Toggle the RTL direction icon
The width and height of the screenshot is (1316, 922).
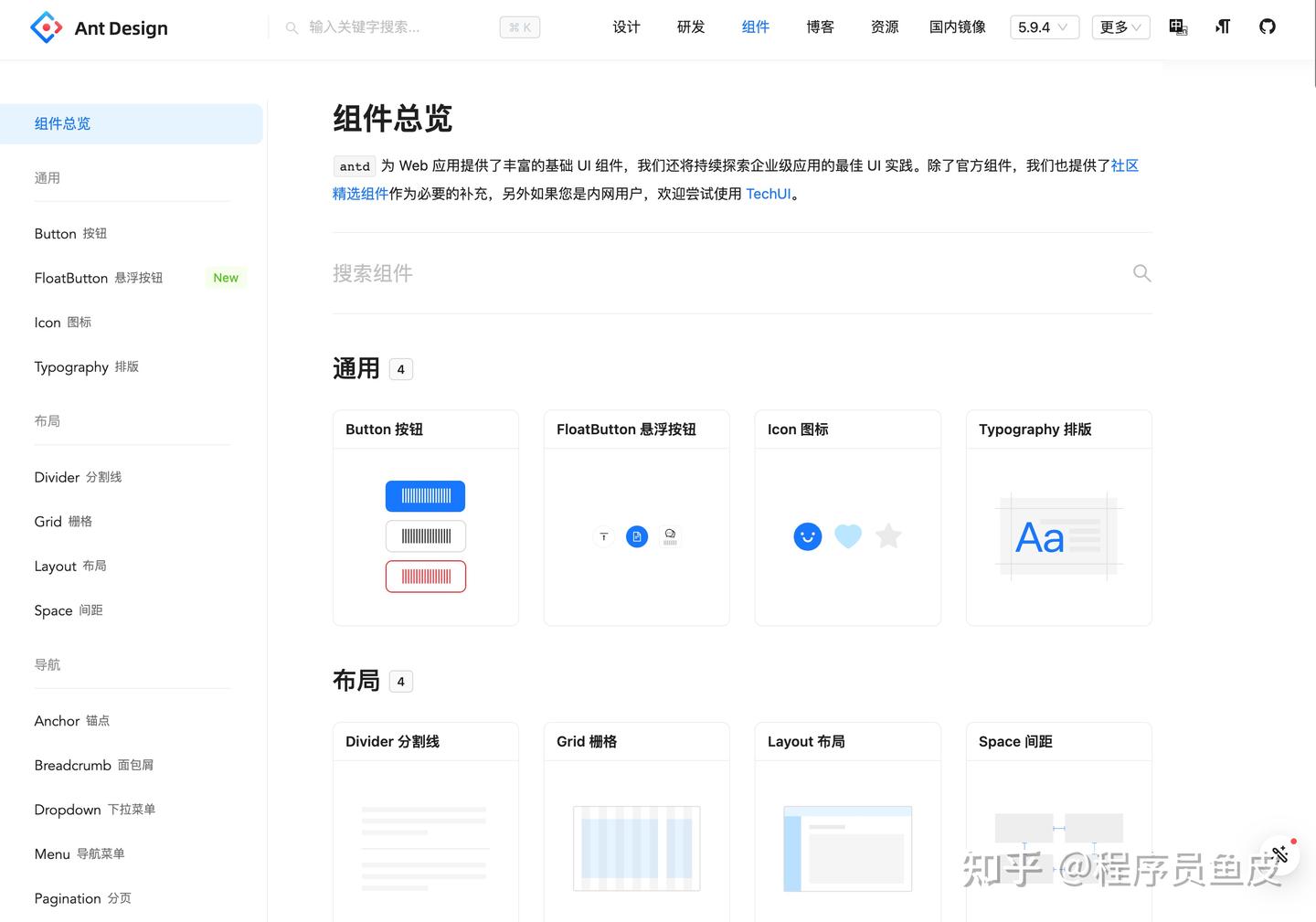1223,27
